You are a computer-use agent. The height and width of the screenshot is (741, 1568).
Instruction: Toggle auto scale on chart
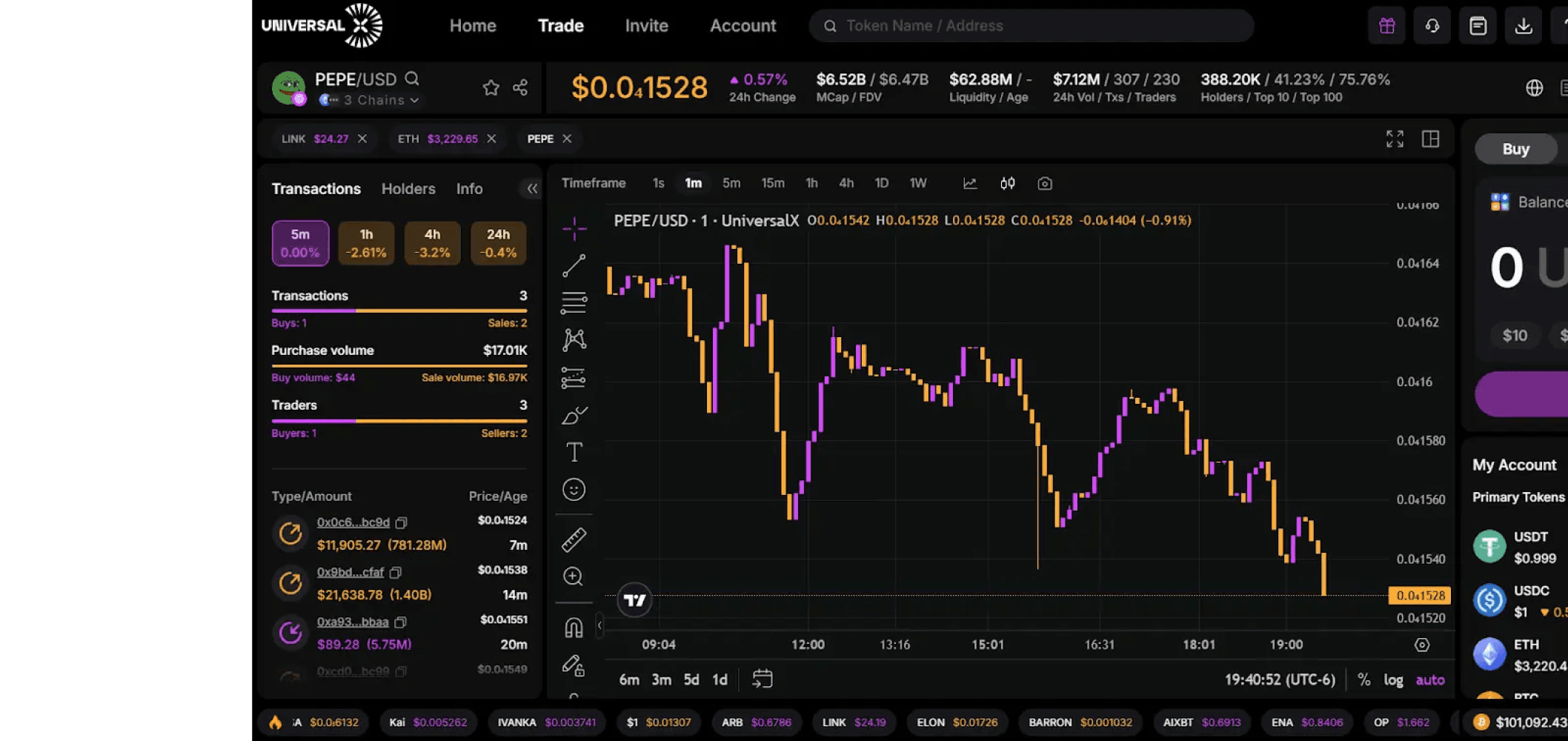(1430, 679)
